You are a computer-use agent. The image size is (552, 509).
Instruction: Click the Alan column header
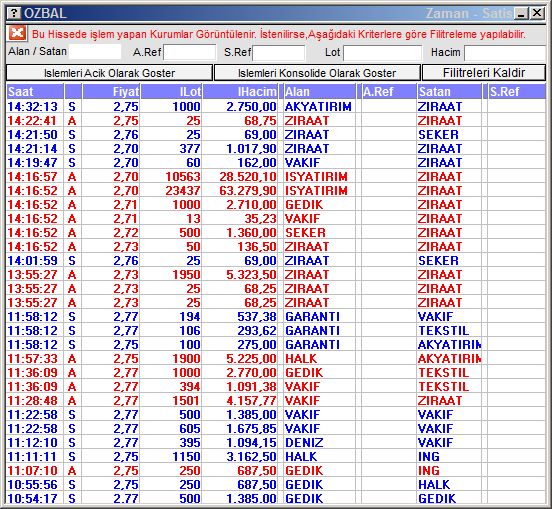pos(320,92)
